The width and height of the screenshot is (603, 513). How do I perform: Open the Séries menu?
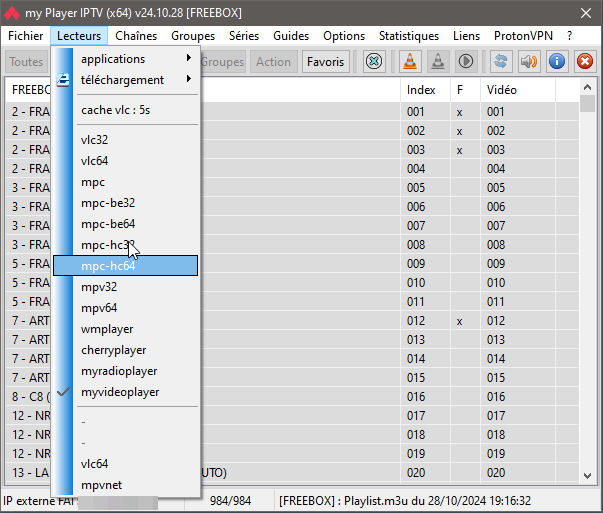tap(244, 36)
